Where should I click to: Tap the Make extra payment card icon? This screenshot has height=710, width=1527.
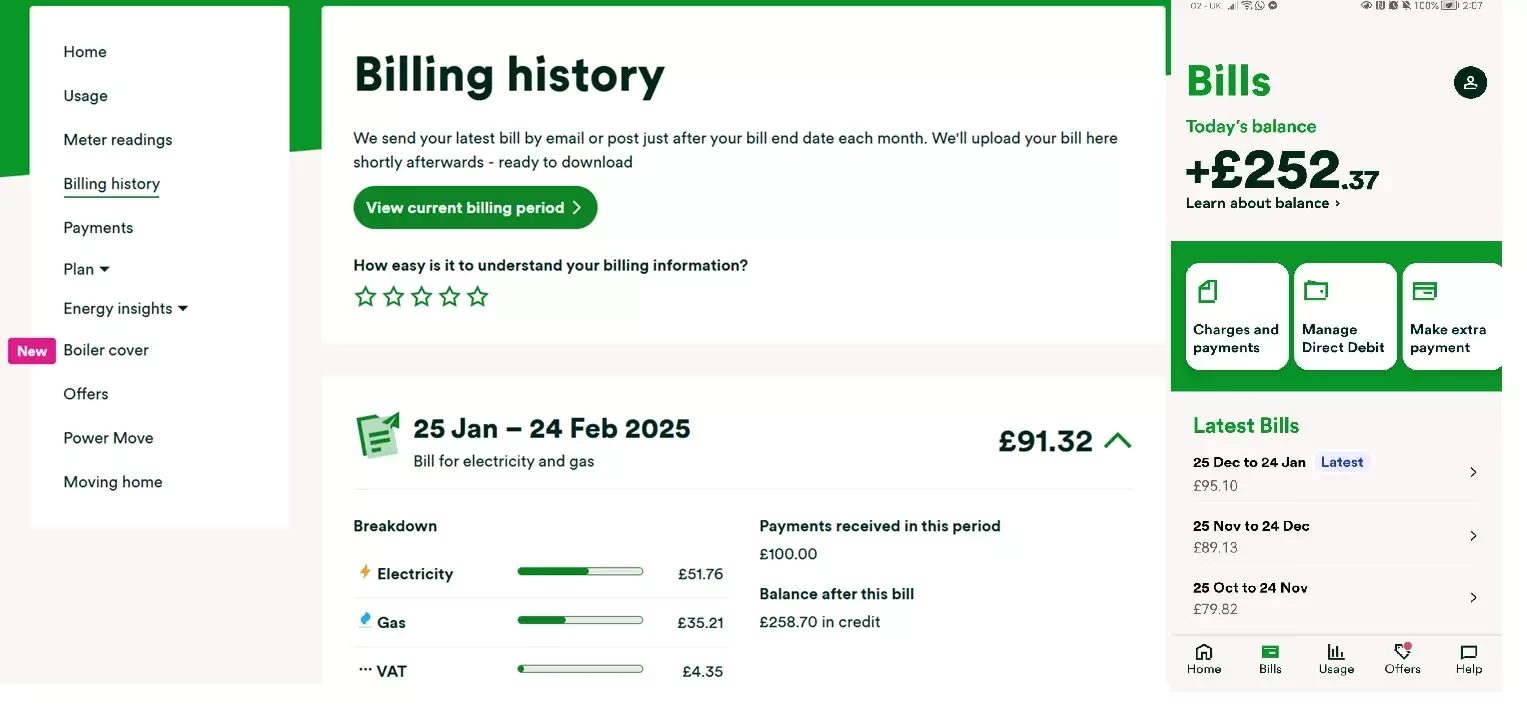click(1424, 291)
